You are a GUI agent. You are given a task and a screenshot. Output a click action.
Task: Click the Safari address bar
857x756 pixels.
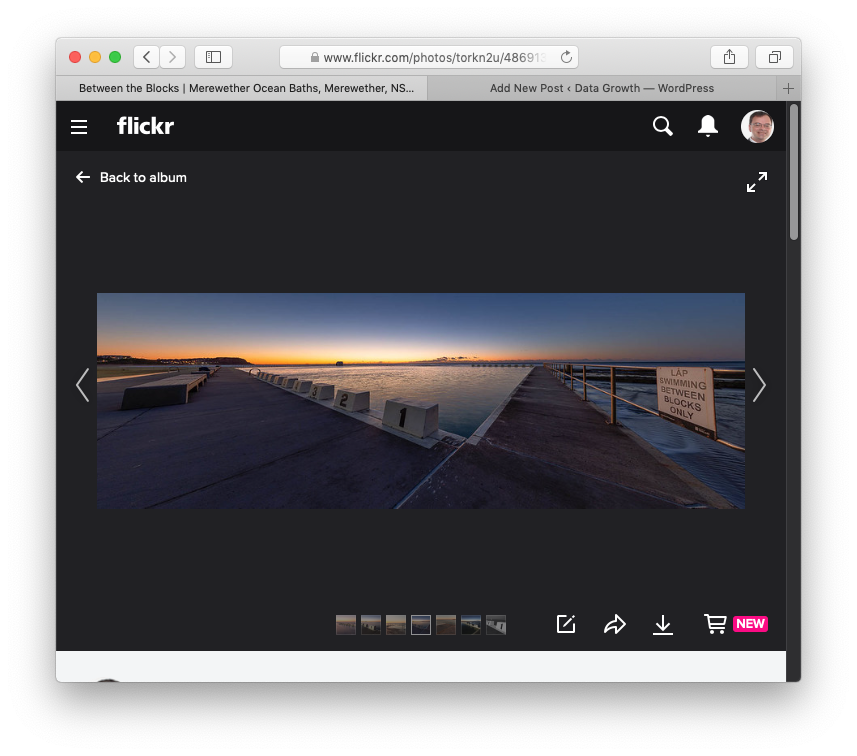[x=429, y=57]
